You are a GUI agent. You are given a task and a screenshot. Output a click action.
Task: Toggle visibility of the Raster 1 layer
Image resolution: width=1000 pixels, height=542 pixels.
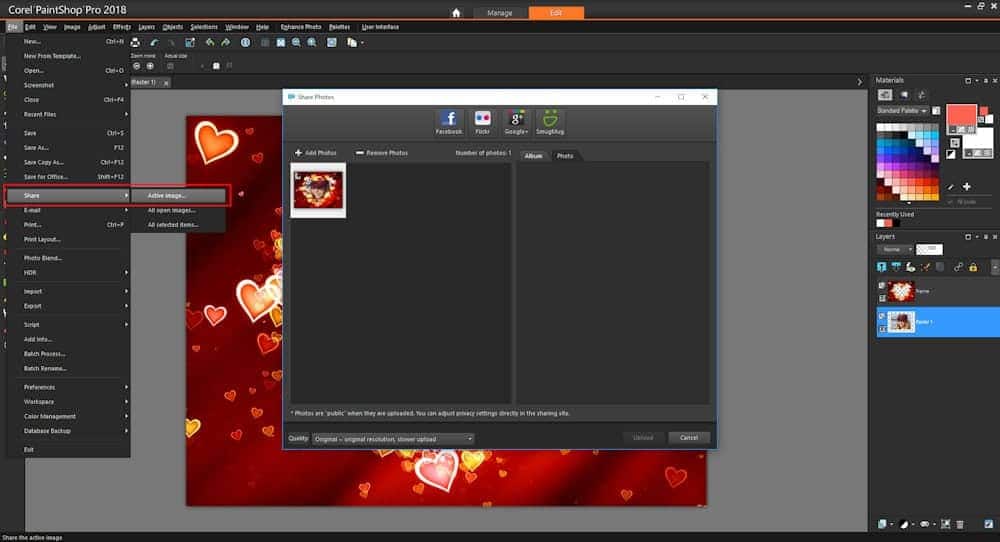coord(881,316)
